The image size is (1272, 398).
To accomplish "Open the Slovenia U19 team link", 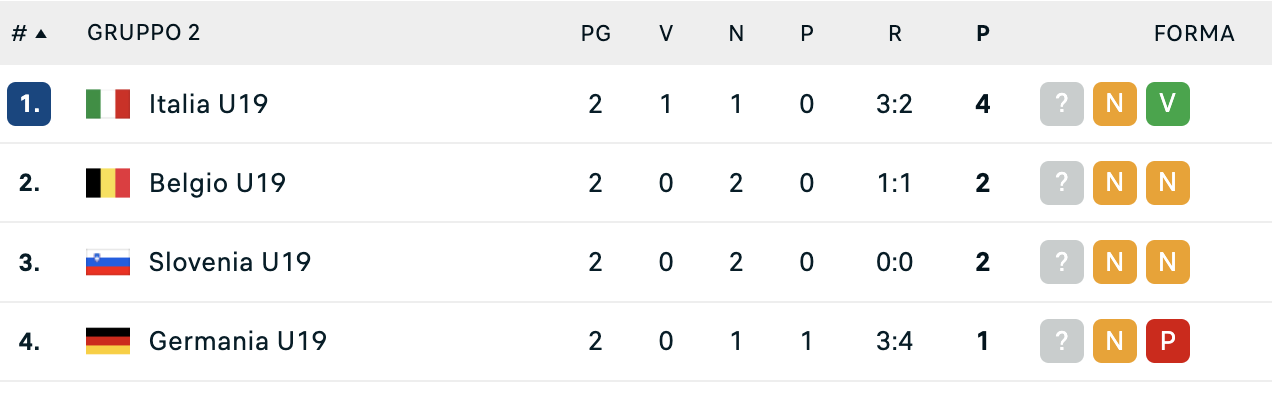I will 230,263.
